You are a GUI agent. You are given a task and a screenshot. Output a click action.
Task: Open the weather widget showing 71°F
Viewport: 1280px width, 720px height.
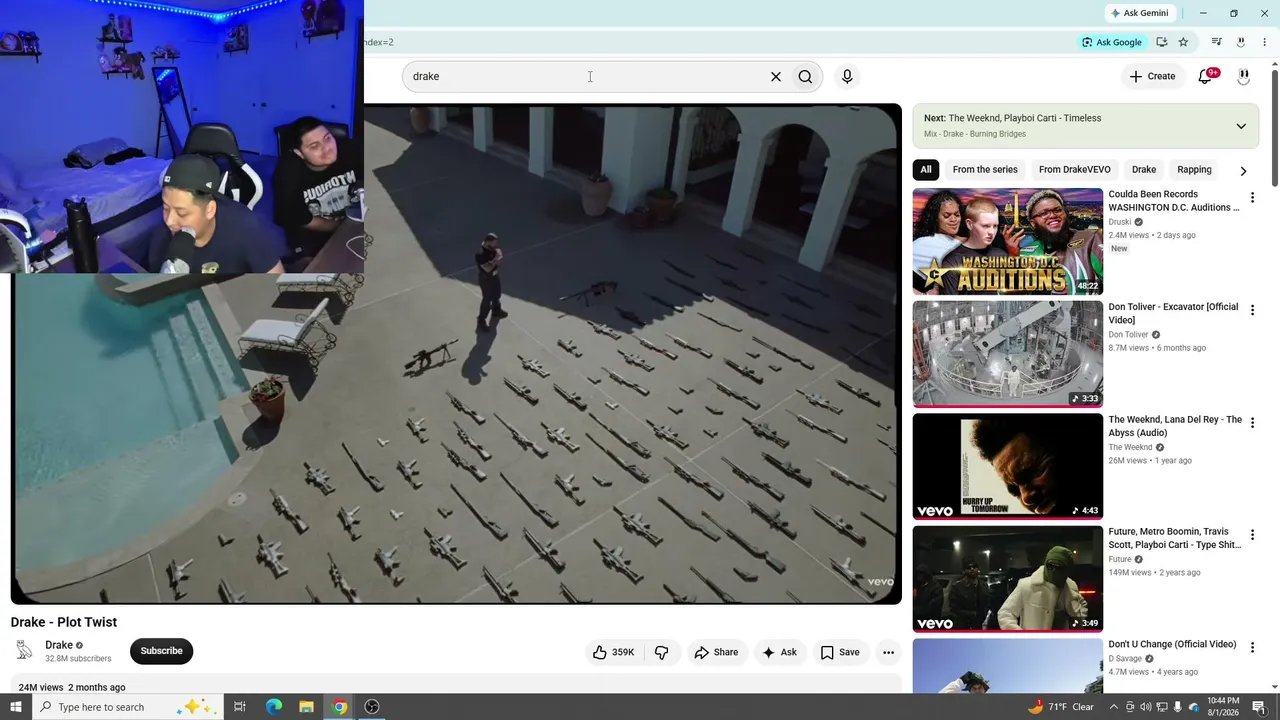1060,707
